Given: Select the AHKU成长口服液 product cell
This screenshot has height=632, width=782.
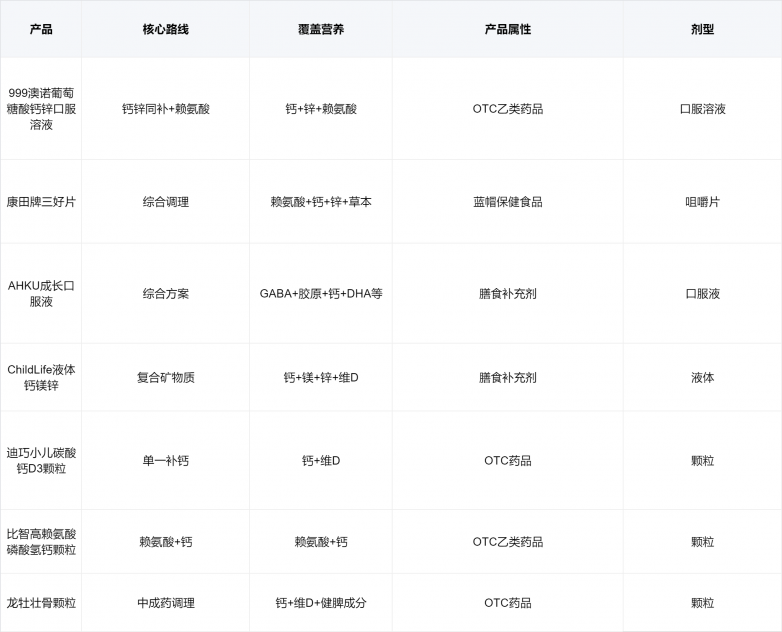Looking at the screenshot, I should pyautogui.click(x=41, y=293).
